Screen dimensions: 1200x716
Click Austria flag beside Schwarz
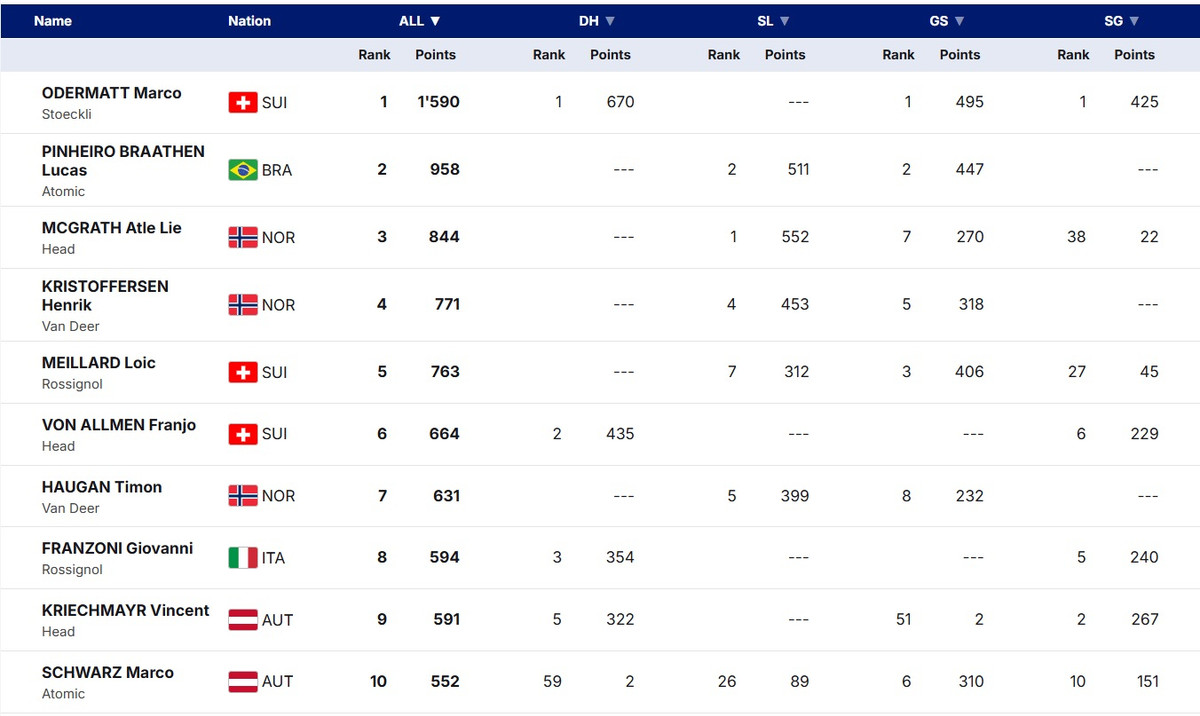point(243,682)
